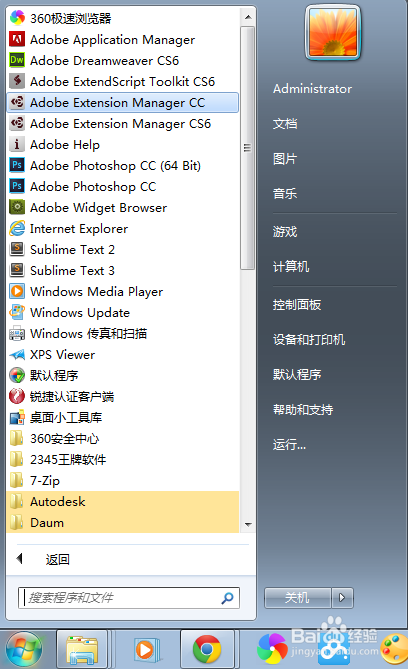This screenshot has width=408, height=669.
Task: Launch Internet Explorer icon
Action: click(x=17, y=228)
